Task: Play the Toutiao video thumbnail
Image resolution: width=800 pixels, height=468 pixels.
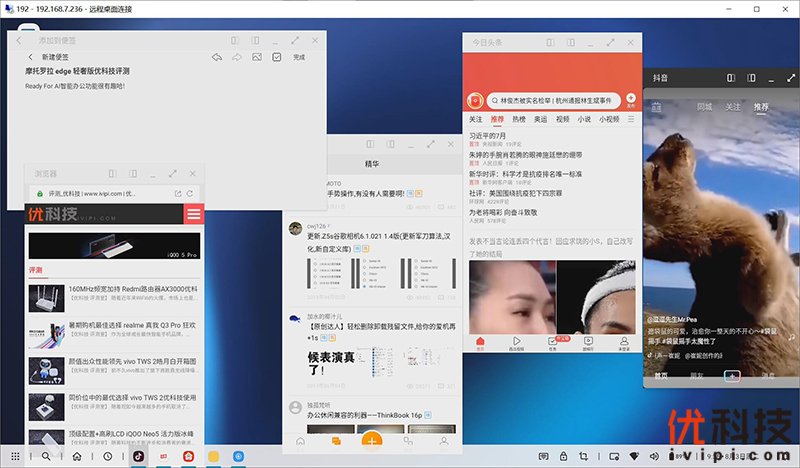Action: (x=553, y=297)
